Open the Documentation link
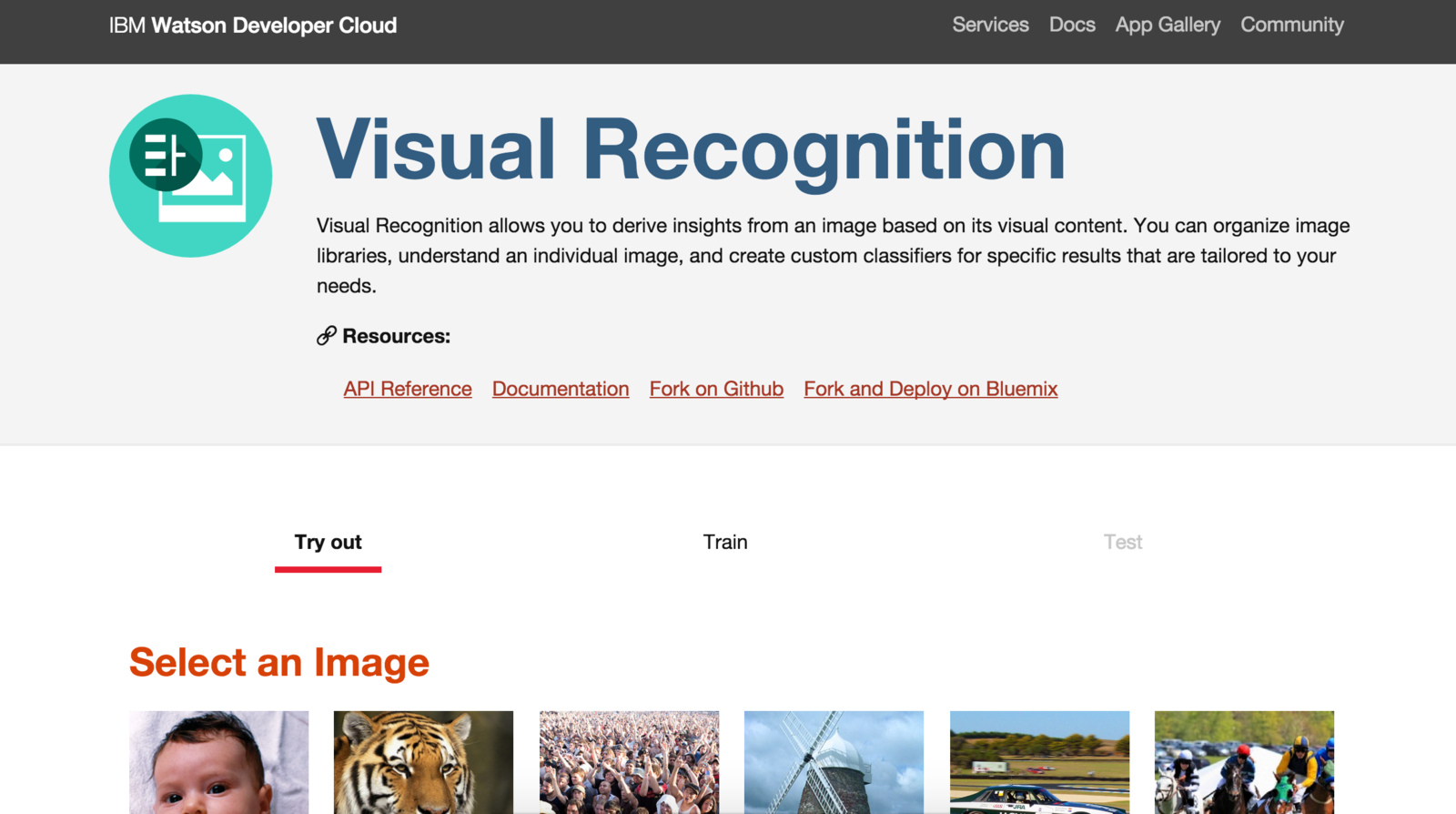 [x=561, y=389]
